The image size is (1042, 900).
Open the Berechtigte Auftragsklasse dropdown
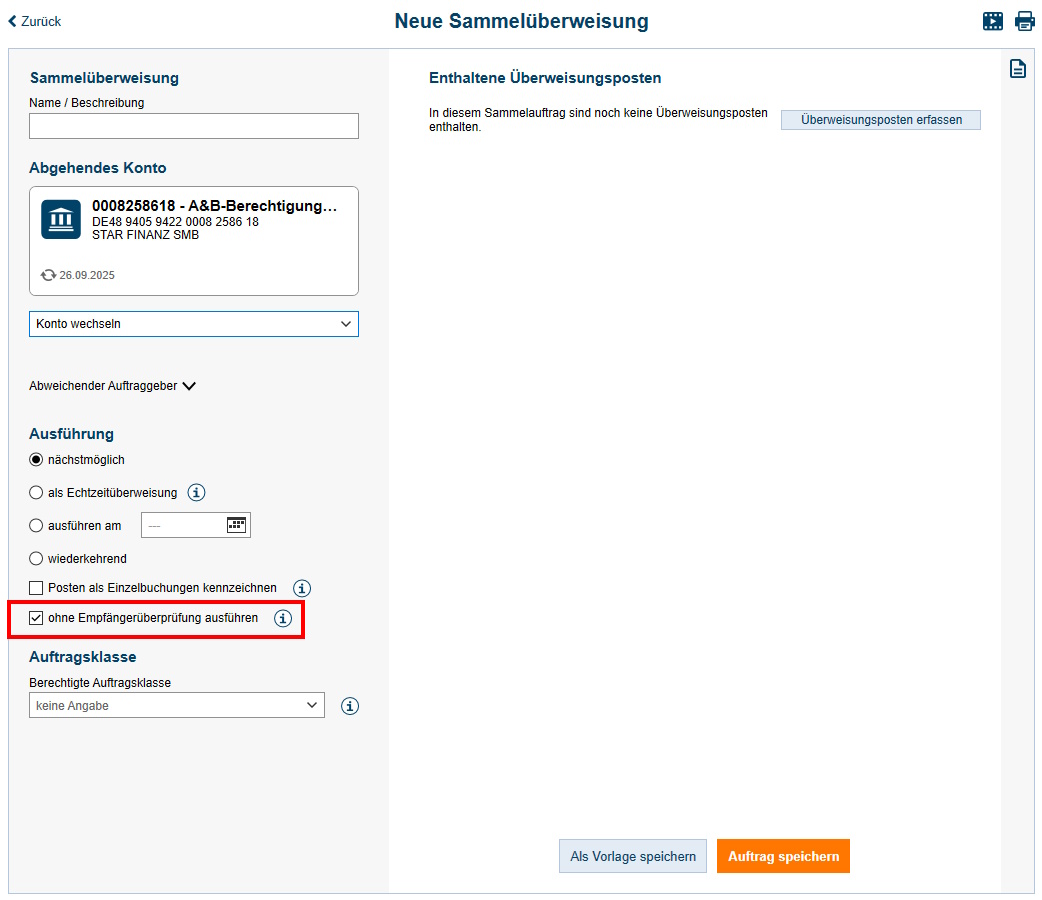pos(176,705)
